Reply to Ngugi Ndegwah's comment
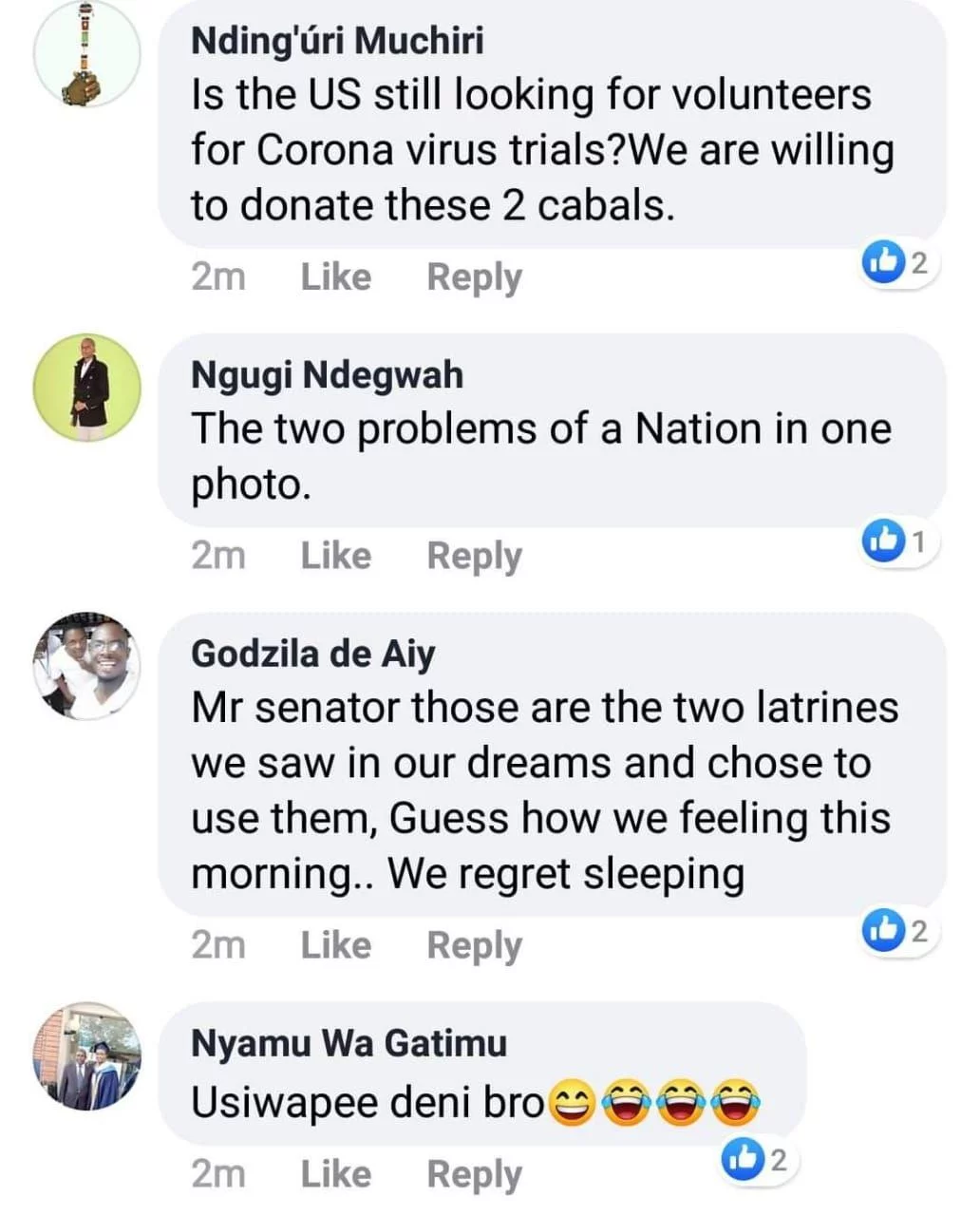The image size is (980, 1216). click(474, 556)
